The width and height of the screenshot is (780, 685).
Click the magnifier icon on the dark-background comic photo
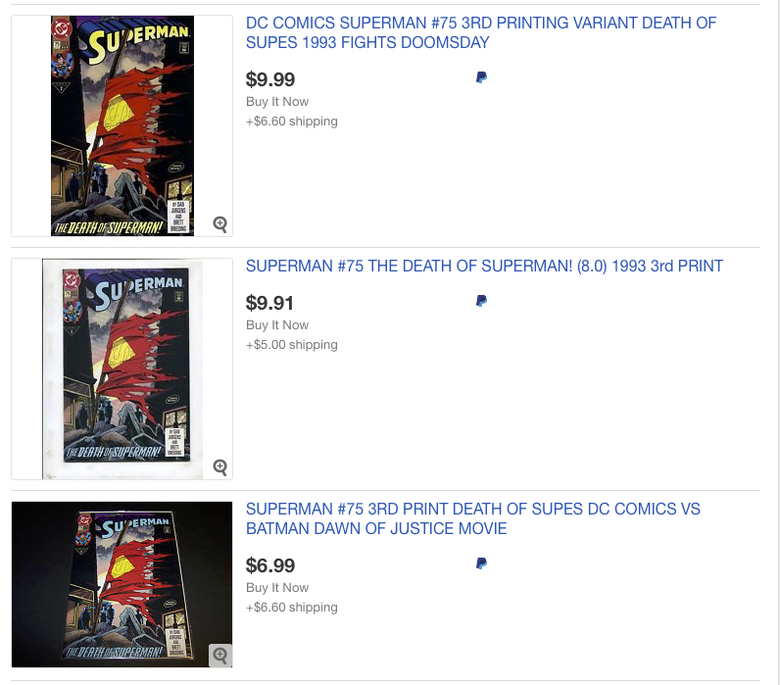tap(220, 655)
